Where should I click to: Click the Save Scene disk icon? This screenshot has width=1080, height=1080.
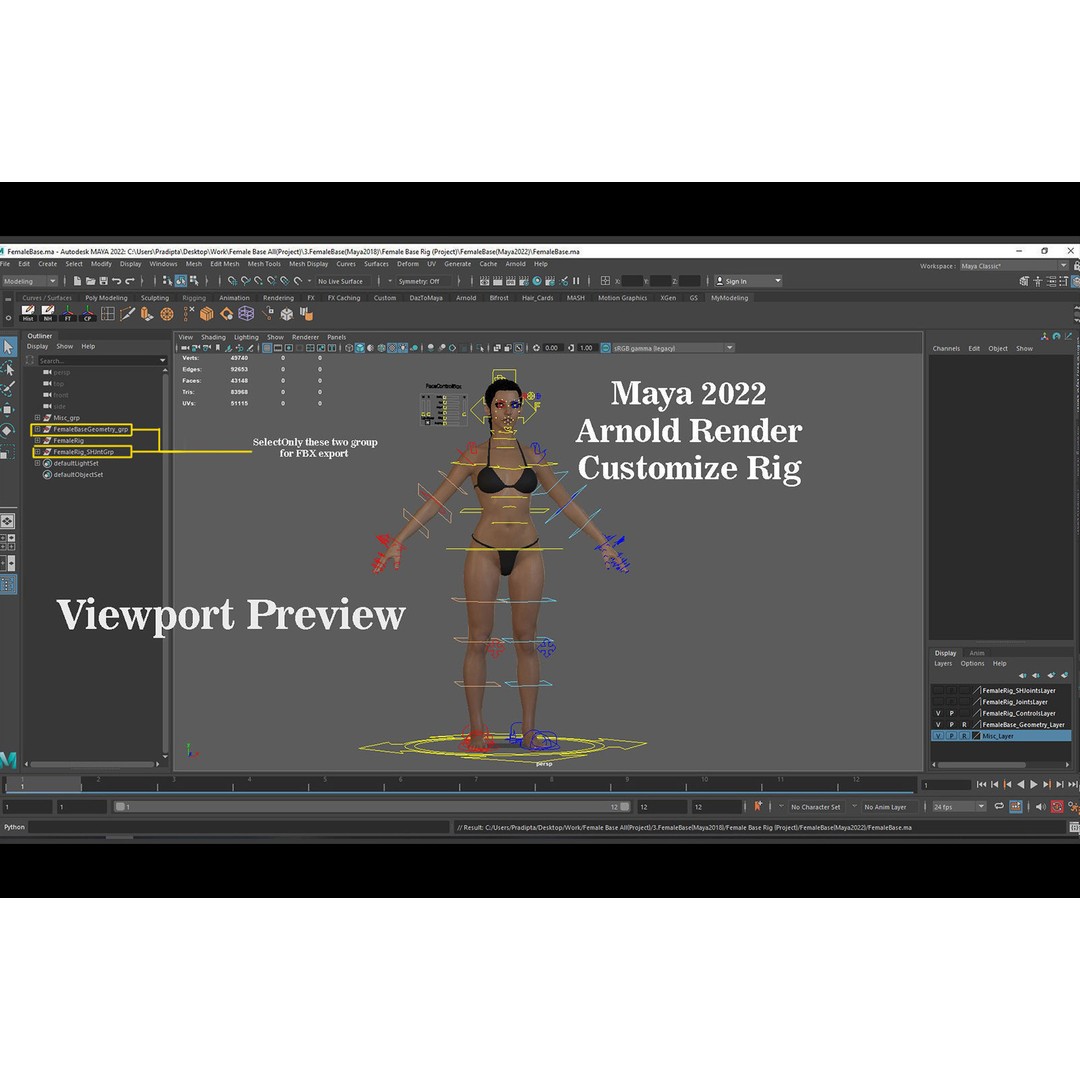[103, 281]
